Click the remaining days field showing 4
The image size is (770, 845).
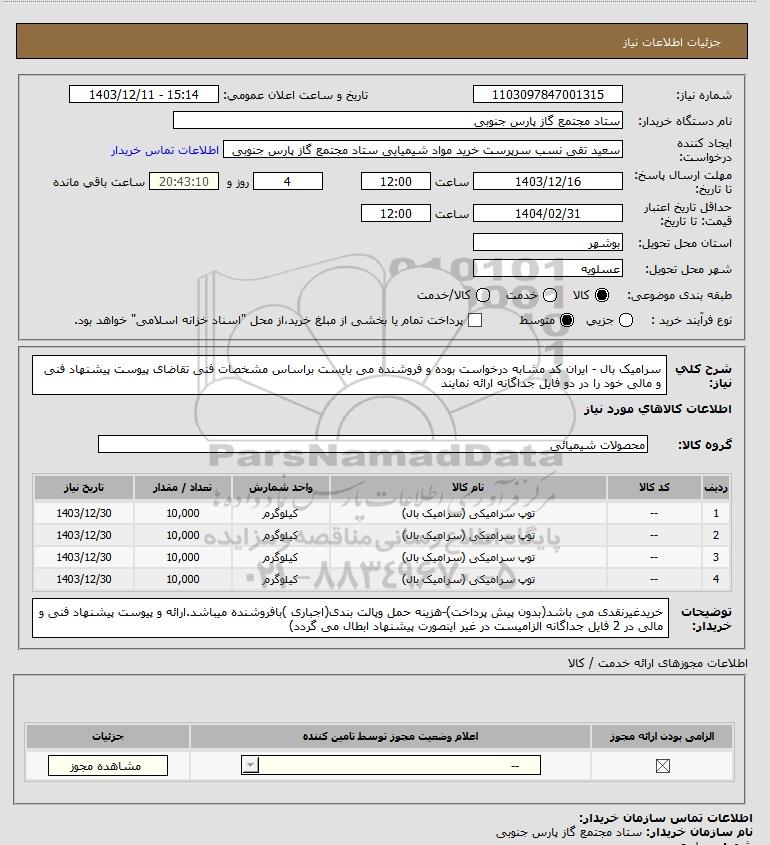[x=288, y=182]
